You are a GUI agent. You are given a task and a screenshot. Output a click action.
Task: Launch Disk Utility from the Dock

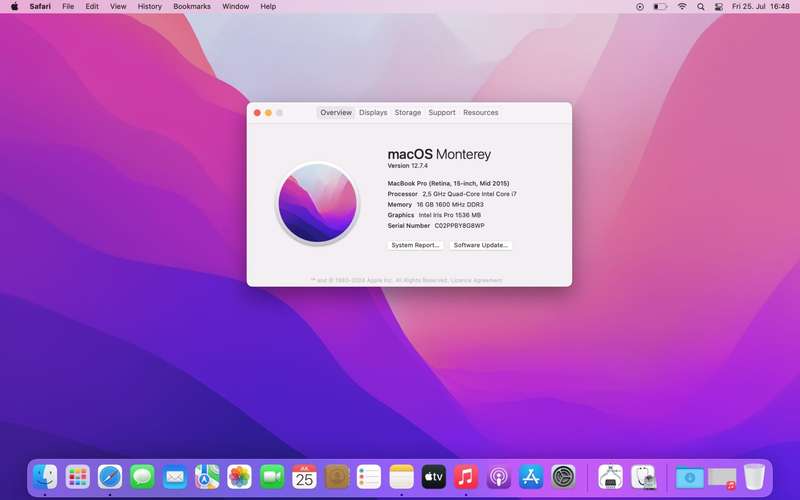tap(643, 477)
